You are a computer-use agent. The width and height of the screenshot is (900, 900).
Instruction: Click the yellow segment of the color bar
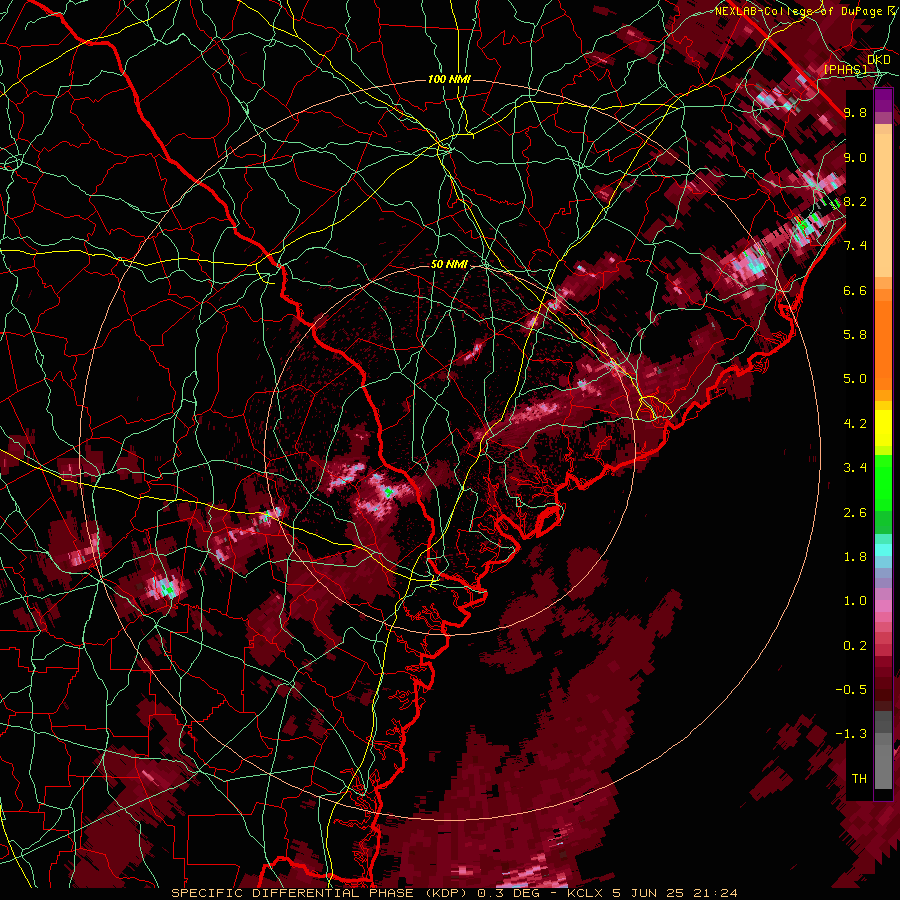coord(883,428)
